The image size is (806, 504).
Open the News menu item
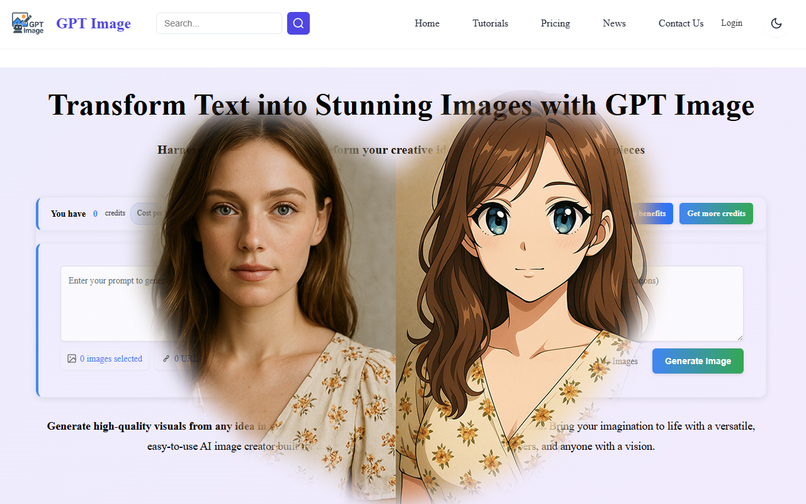pos(614,23)
